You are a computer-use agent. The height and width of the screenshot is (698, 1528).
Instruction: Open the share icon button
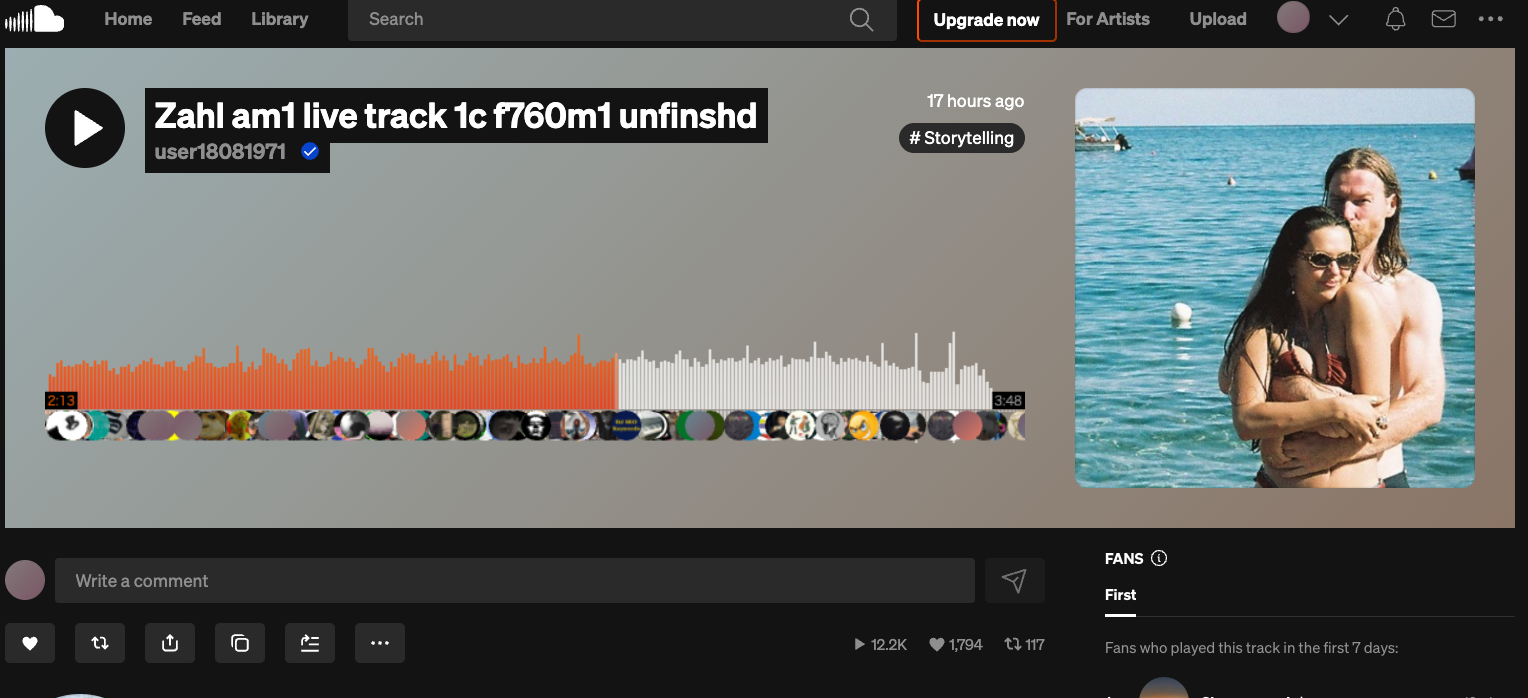click(170, 643)
